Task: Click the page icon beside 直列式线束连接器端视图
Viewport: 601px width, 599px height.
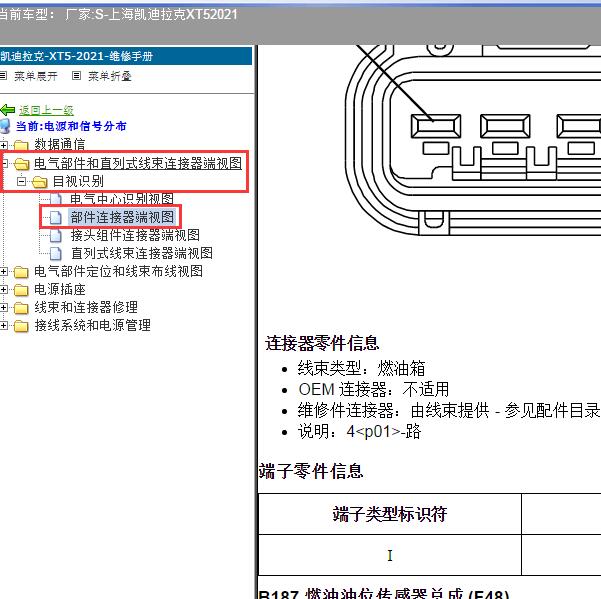Action: (x=56, y=253)
